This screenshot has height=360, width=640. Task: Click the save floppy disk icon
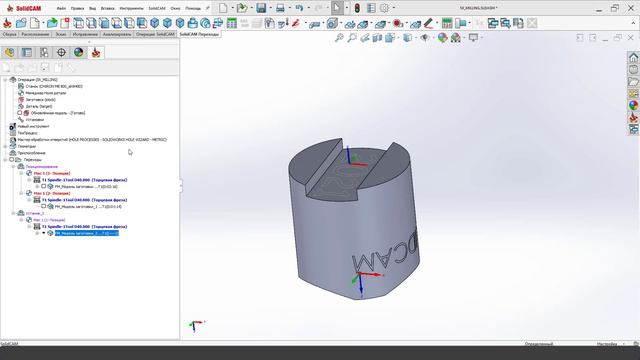(261, 8)
